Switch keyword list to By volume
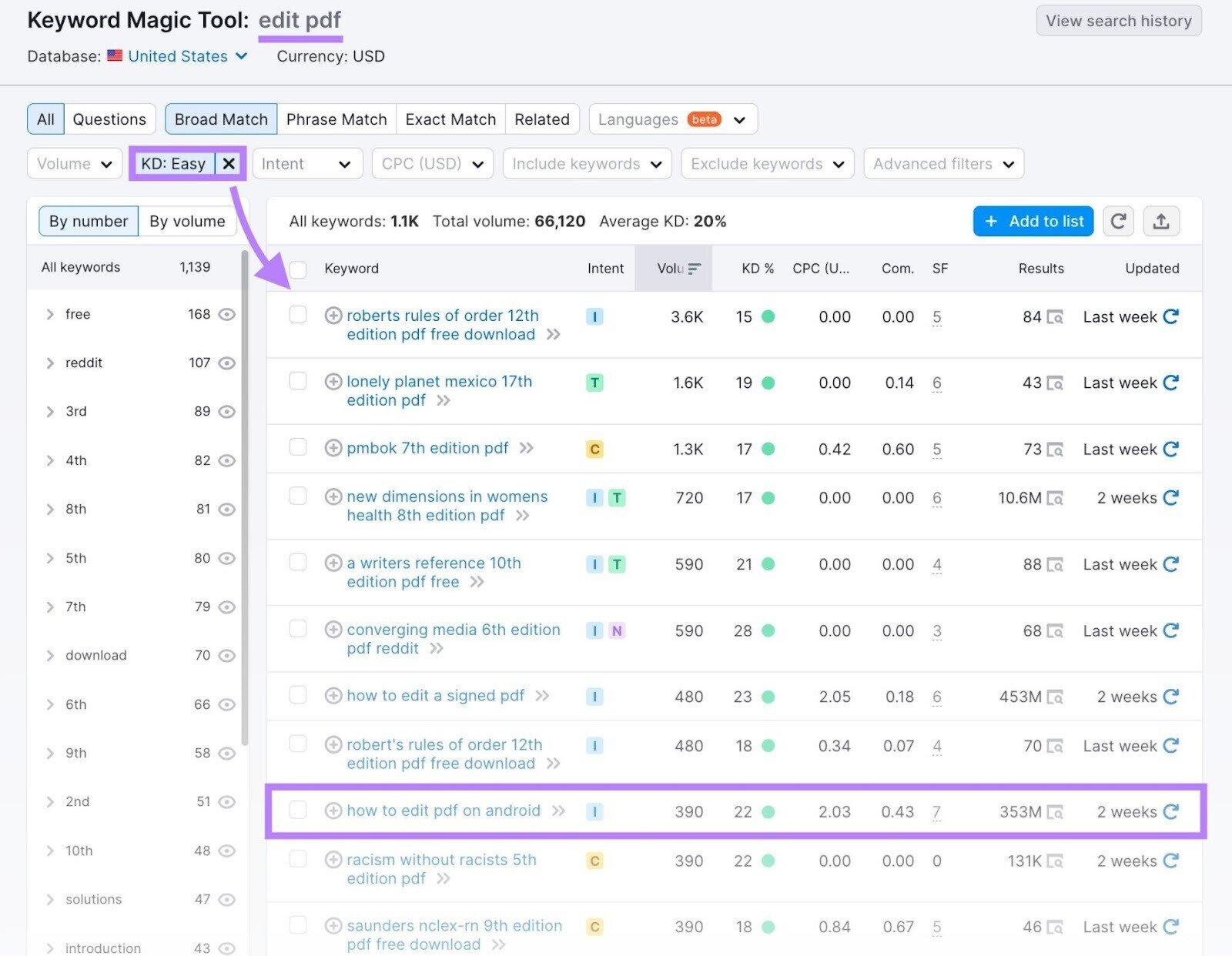This screenshot has height=956, width=1232. pyautogui.click(x=187, y=221)
